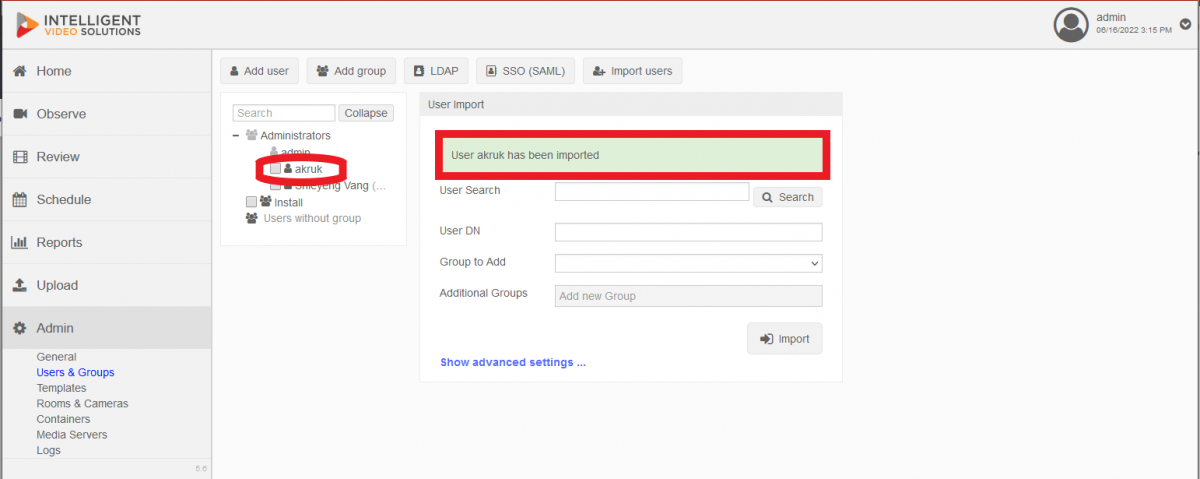Click the User Import panel header
The height and width of the screenshot is (479, 1200).
(631, 104)
